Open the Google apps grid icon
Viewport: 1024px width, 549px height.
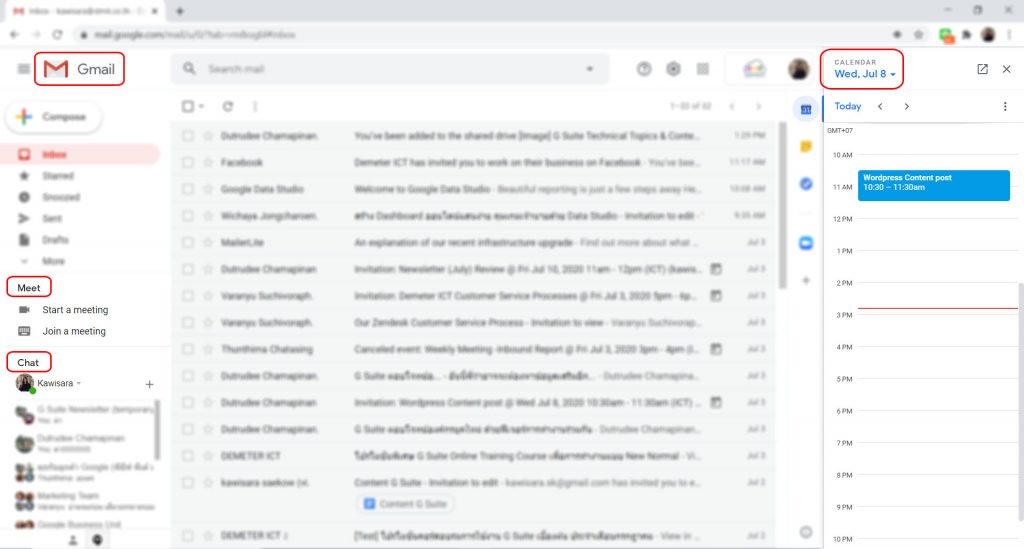tap(703, 69)
